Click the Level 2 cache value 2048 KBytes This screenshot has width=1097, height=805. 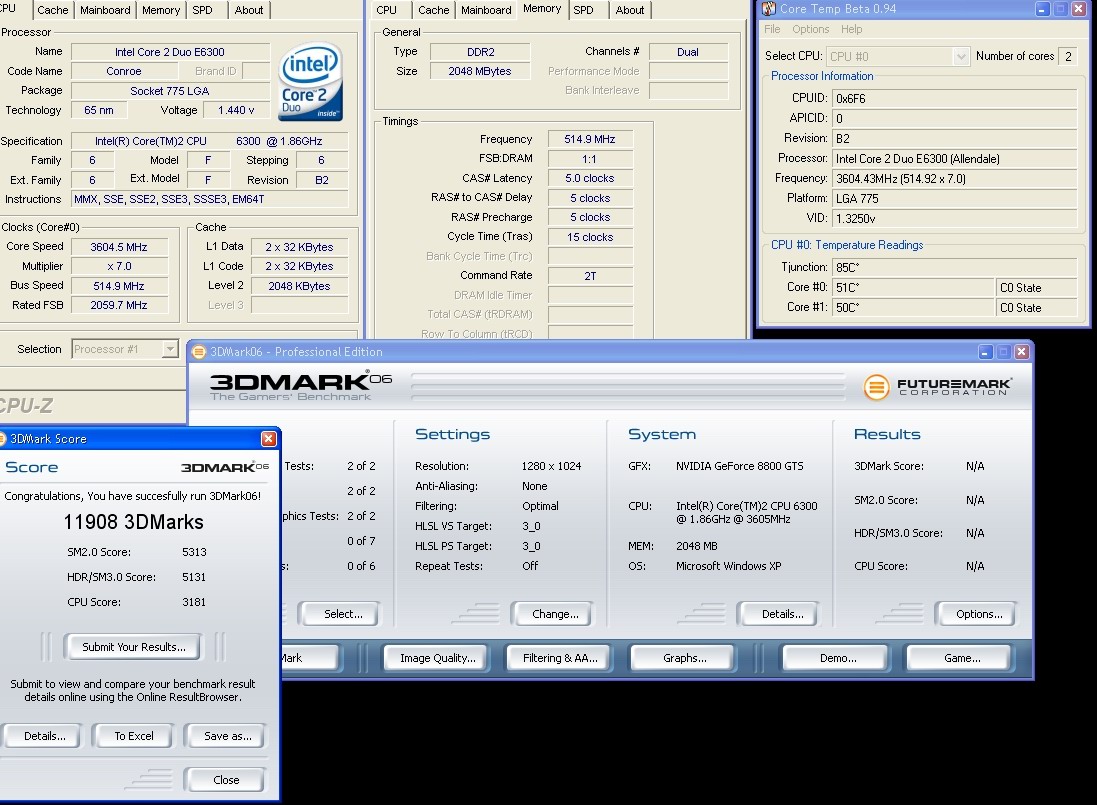(x=299, y=285)
